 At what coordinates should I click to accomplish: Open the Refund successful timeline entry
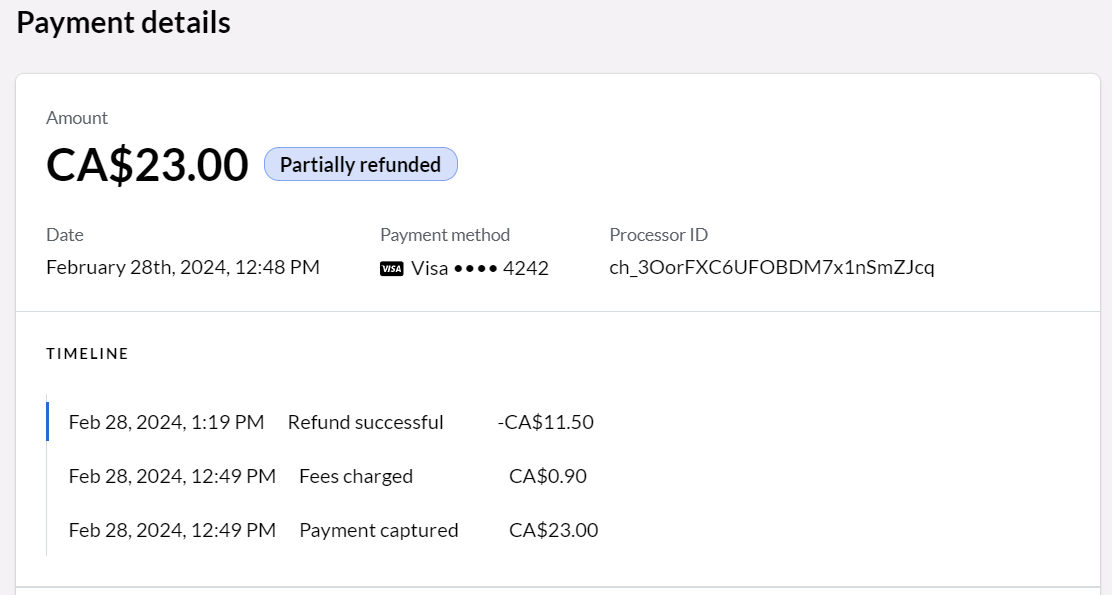[x=365, y=422]
